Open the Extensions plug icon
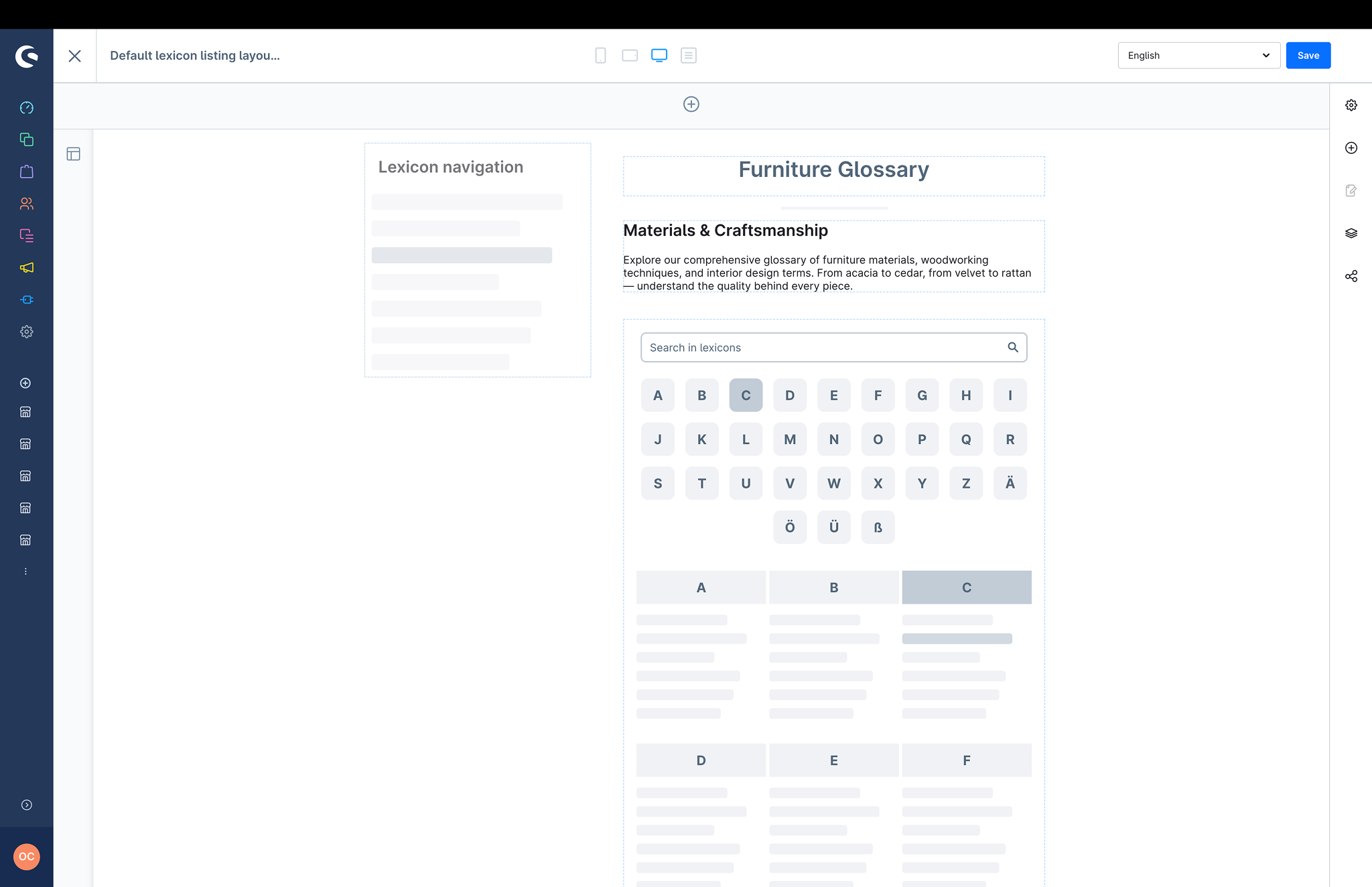The height and width of the screenshot is (887, 1372). (27, 299)
